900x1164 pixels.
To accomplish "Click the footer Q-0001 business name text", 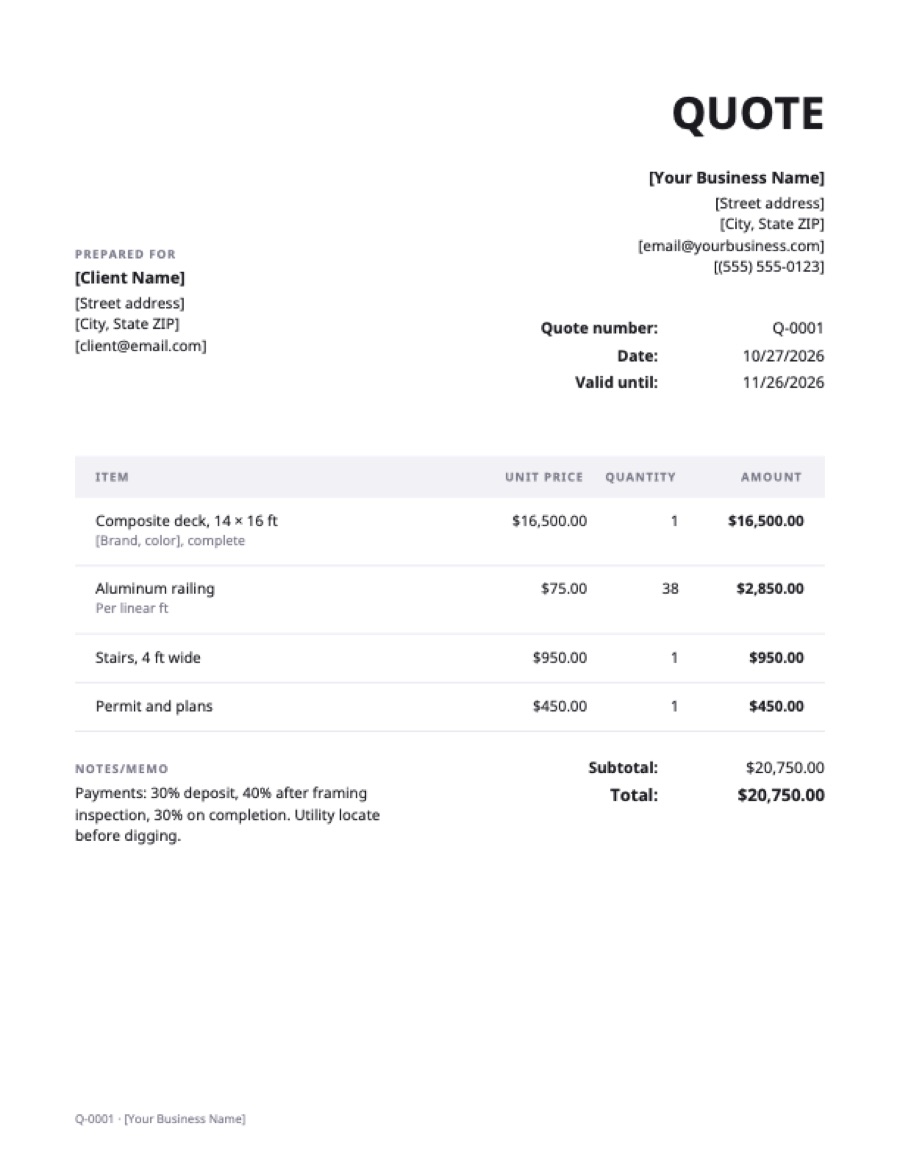I will point(160,1119).
